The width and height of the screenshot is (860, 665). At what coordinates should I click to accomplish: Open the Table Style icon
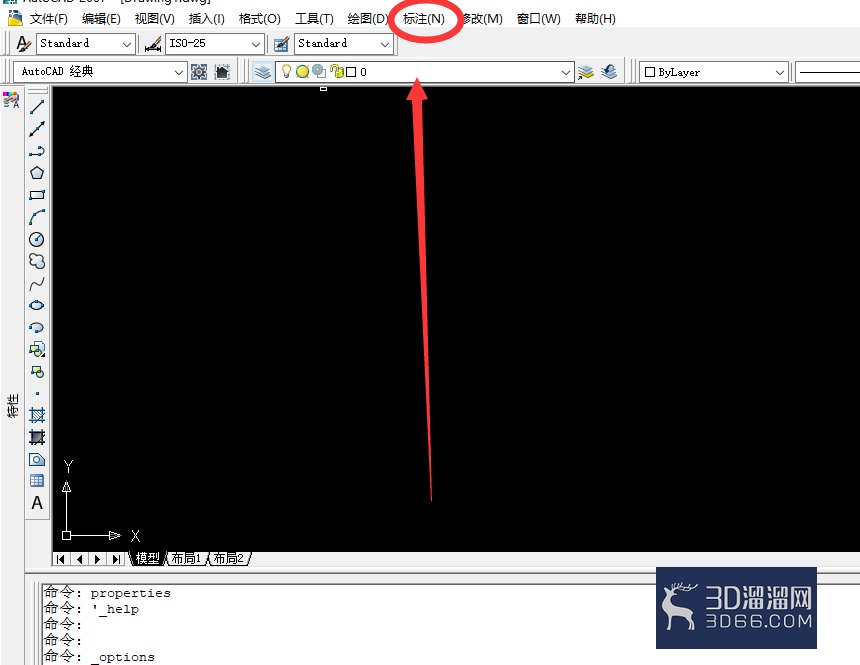tap(281, 44)
